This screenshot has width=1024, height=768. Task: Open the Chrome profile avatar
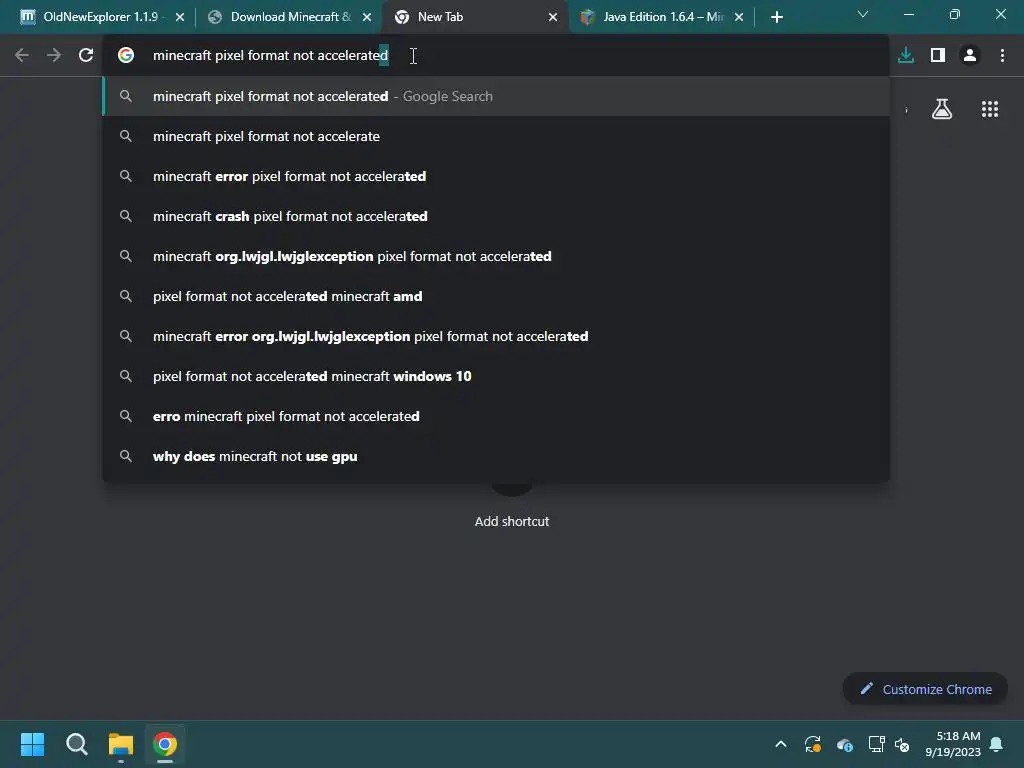[x=970, y=56]
